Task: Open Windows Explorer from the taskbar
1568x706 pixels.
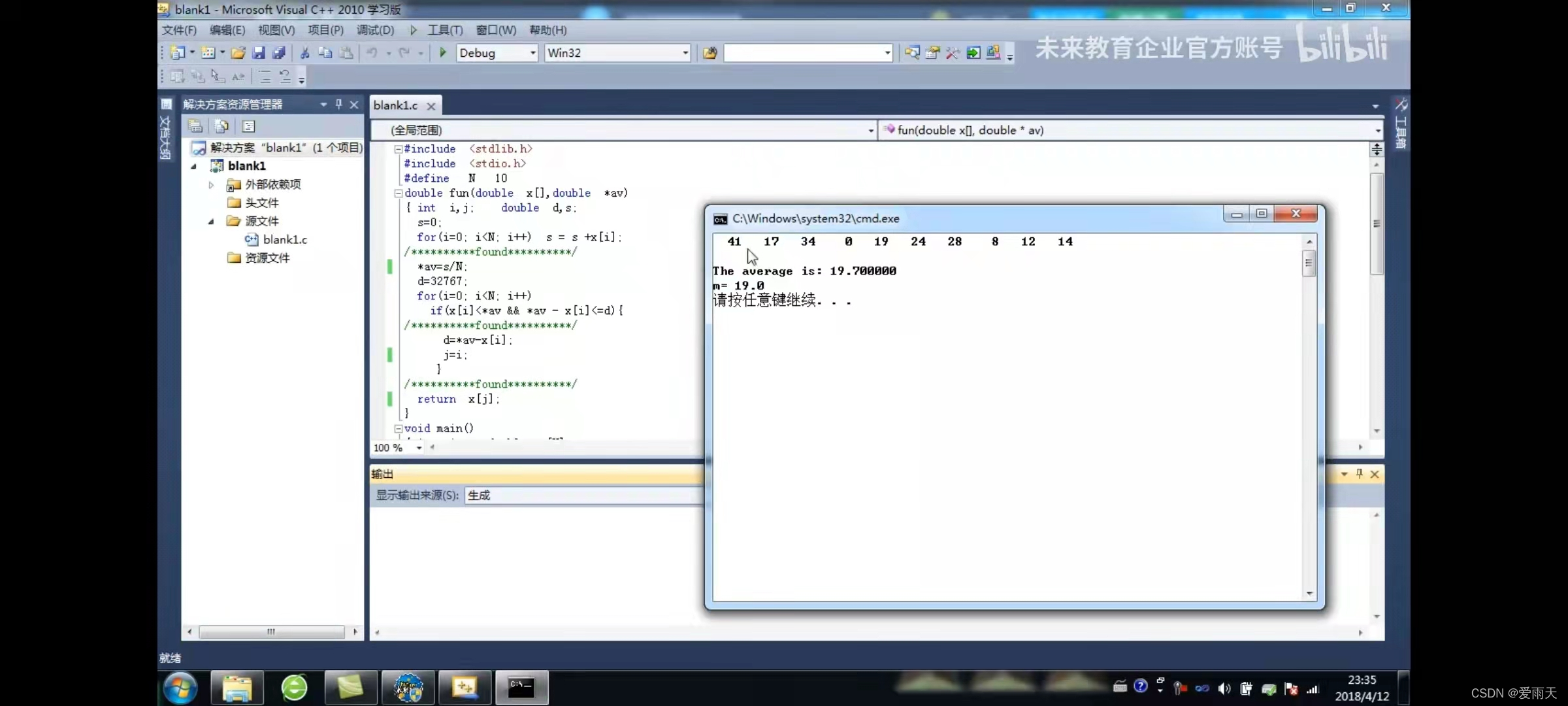Action: pyautogui.click(x=237, y=688)
